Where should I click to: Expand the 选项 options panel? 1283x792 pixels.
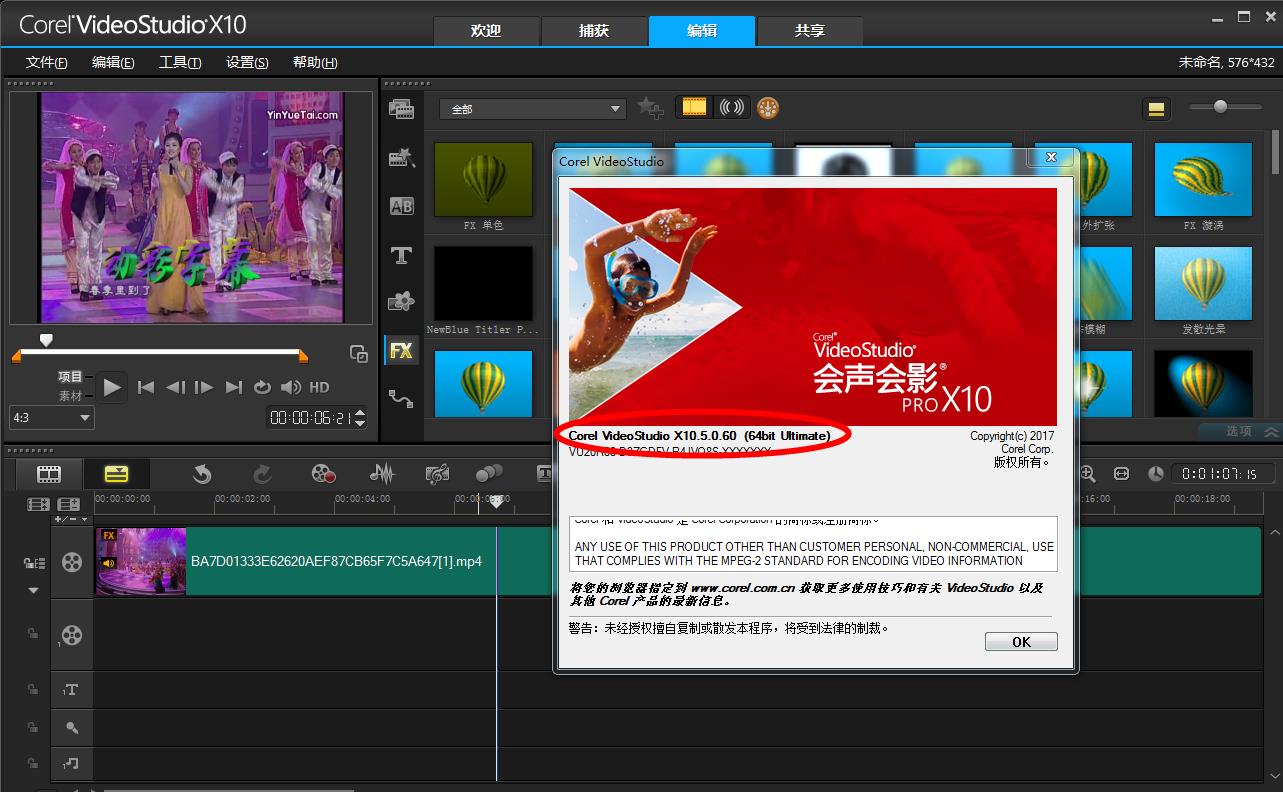[1240, 431]
